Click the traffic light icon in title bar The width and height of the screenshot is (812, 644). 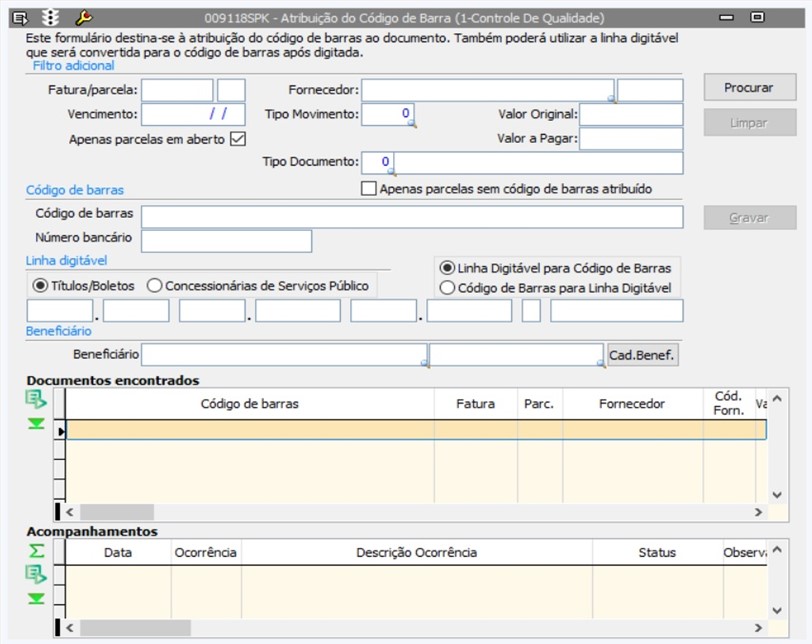[x=50, y=17]
